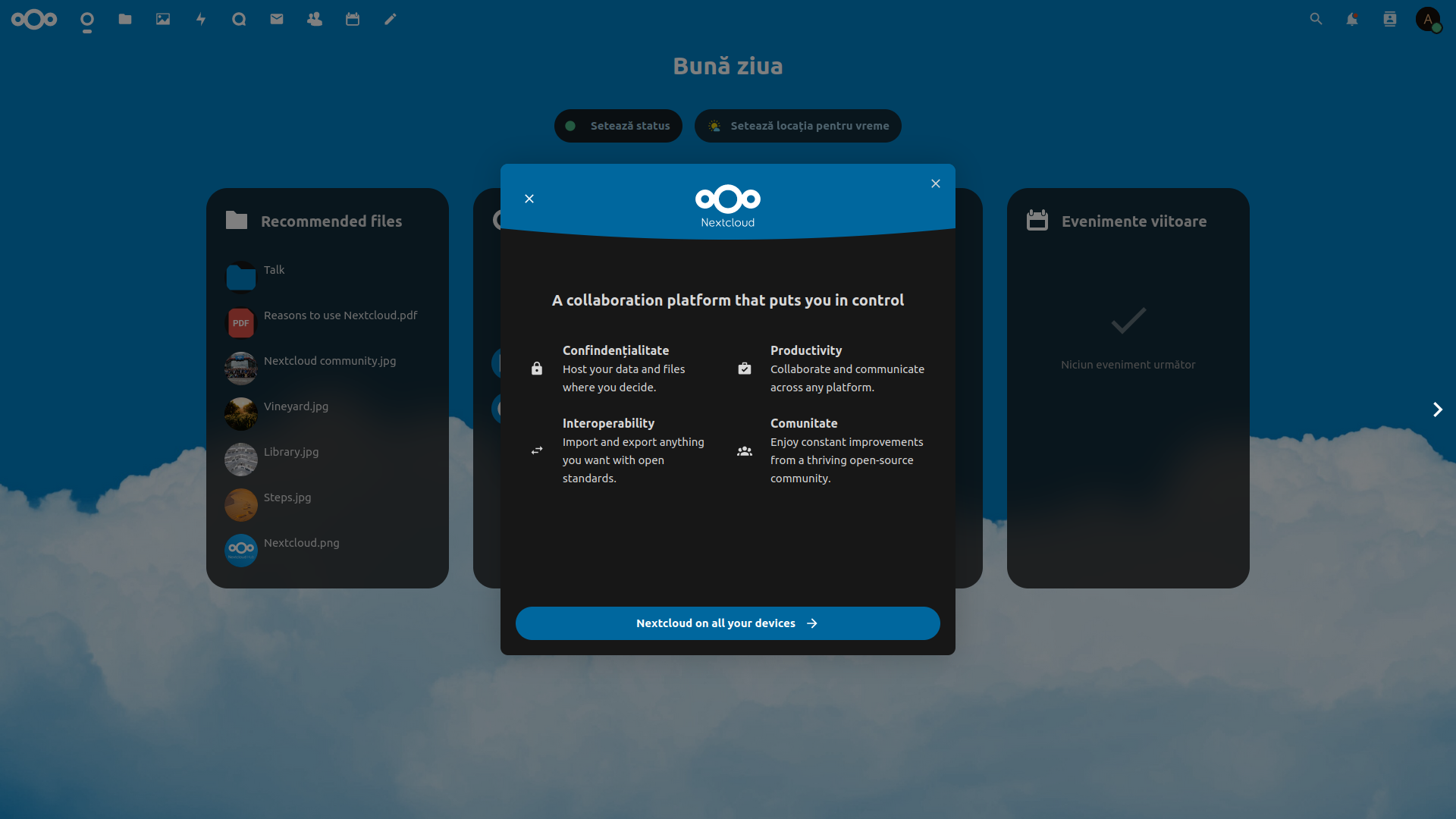1456x819 pixels.
Task: Click the PDF file icon
Action: point(241,323)
